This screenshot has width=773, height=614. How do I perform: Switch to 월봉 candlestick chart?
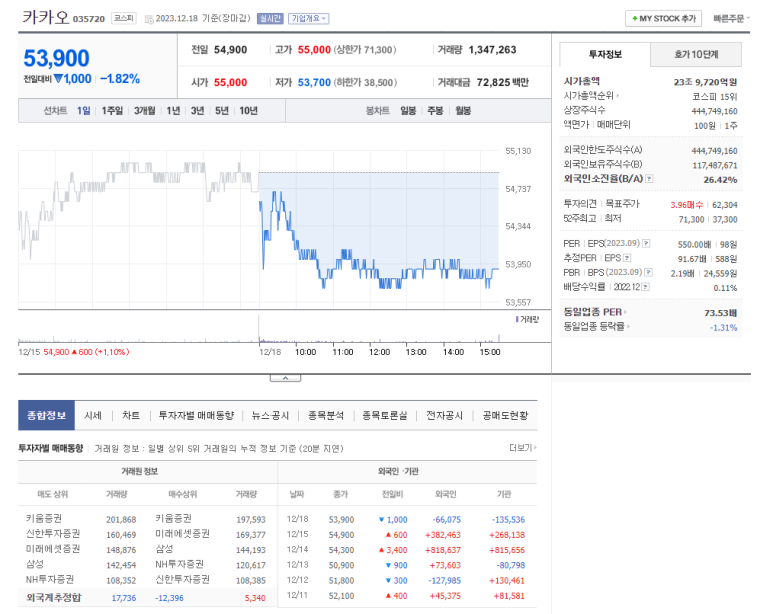pos(463,110)
